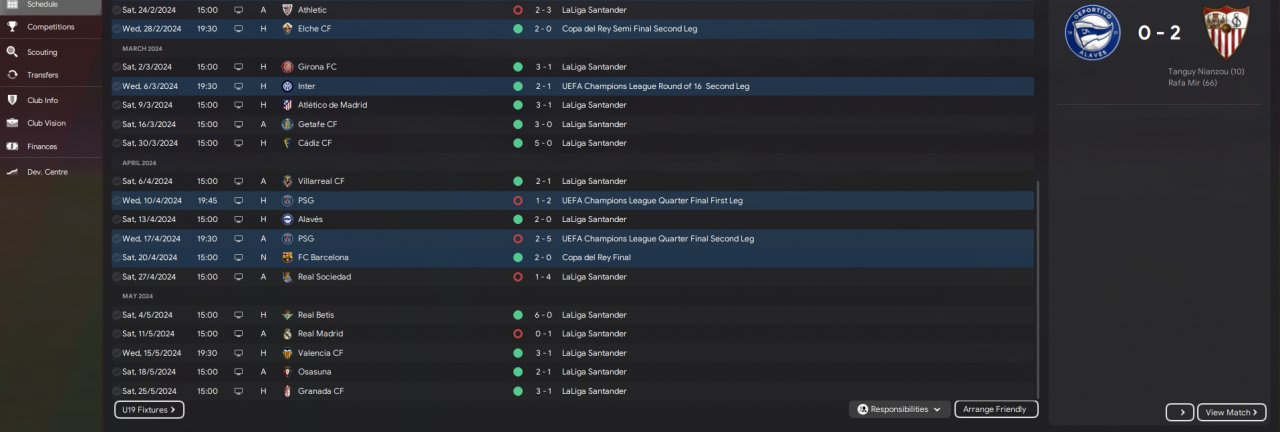Toggle the selection circle on Granada CF row
Image resolution: width=1280 pixels, height=432 pixels.
(x=116, y=391)
